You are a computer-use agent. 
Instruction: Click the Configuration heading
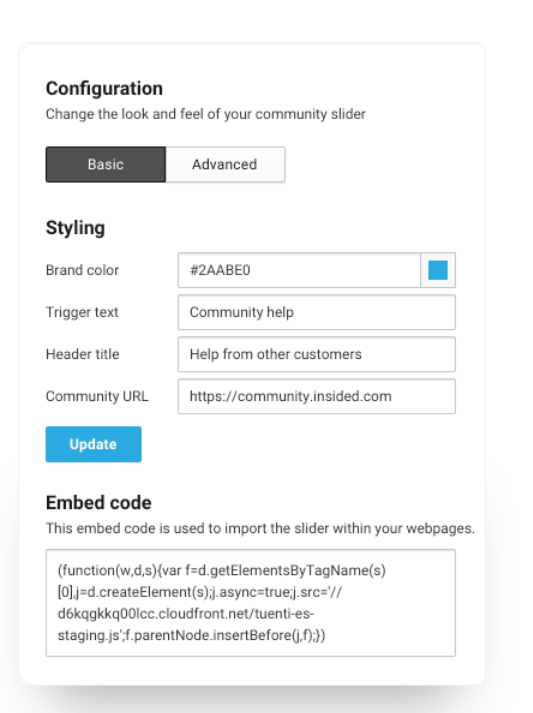[104, 88]
